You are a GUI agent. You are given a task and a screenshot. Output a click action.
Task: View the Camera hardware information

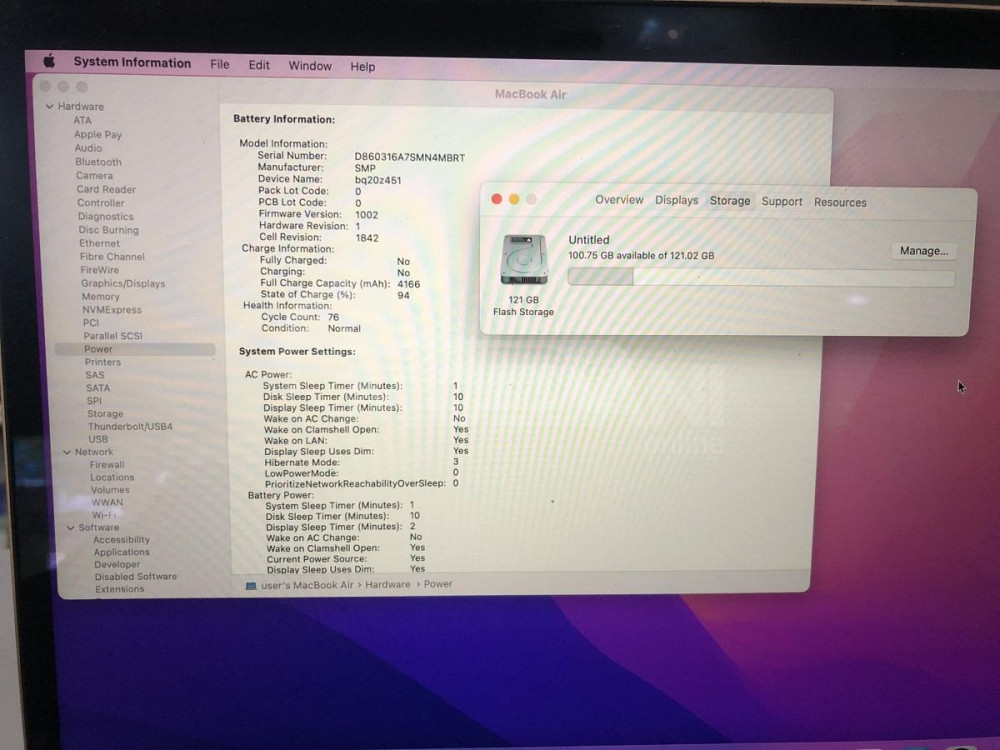point(95,175)
